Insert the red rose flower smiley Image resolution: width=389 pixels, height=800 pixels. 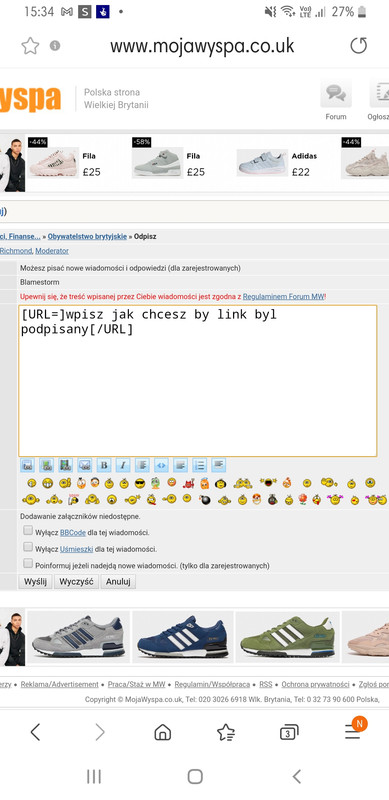[x=302, y=499]
